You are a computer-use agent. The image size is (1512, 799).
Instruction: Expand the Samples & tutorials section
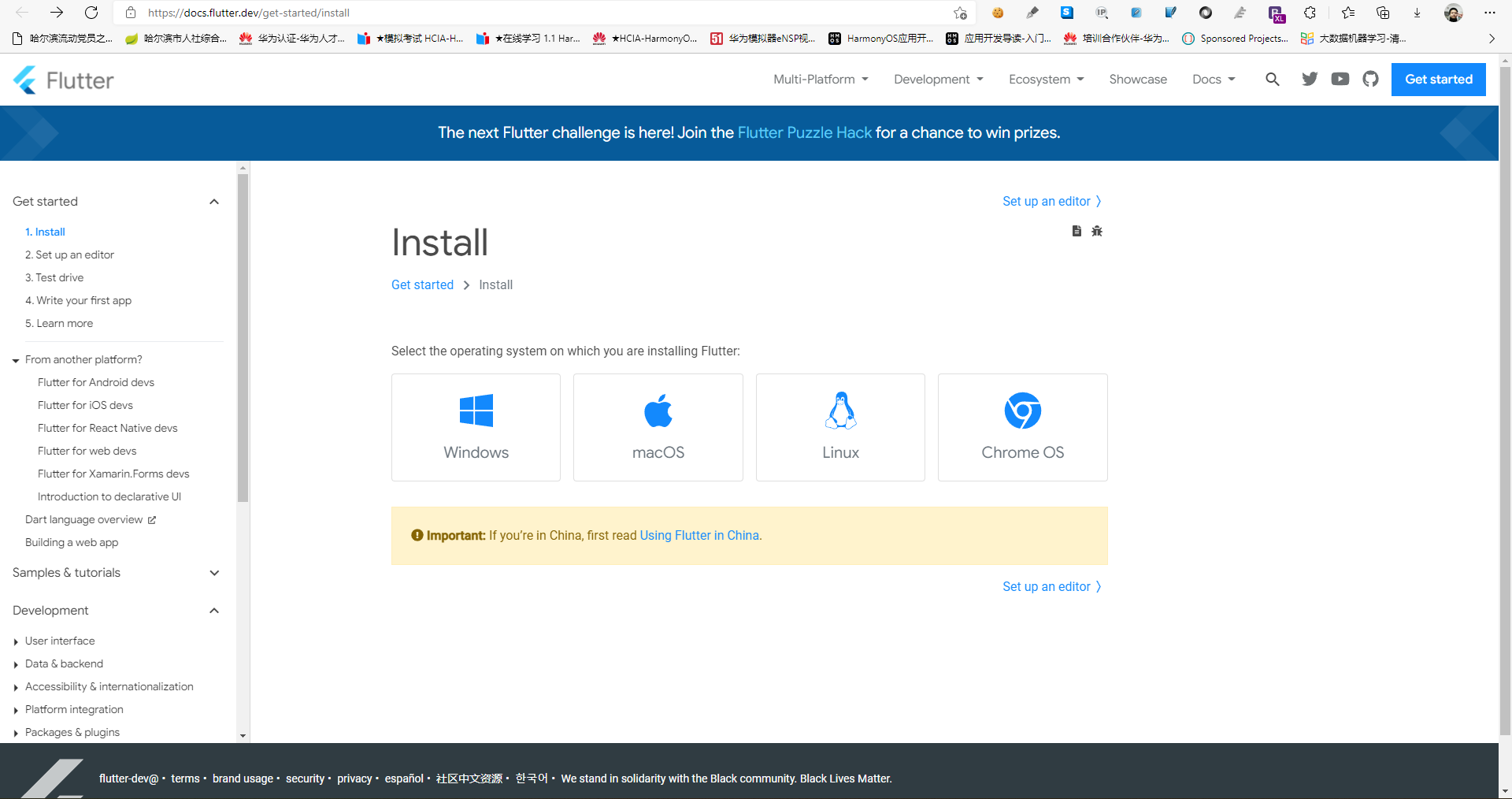click(x=213, y=573)
